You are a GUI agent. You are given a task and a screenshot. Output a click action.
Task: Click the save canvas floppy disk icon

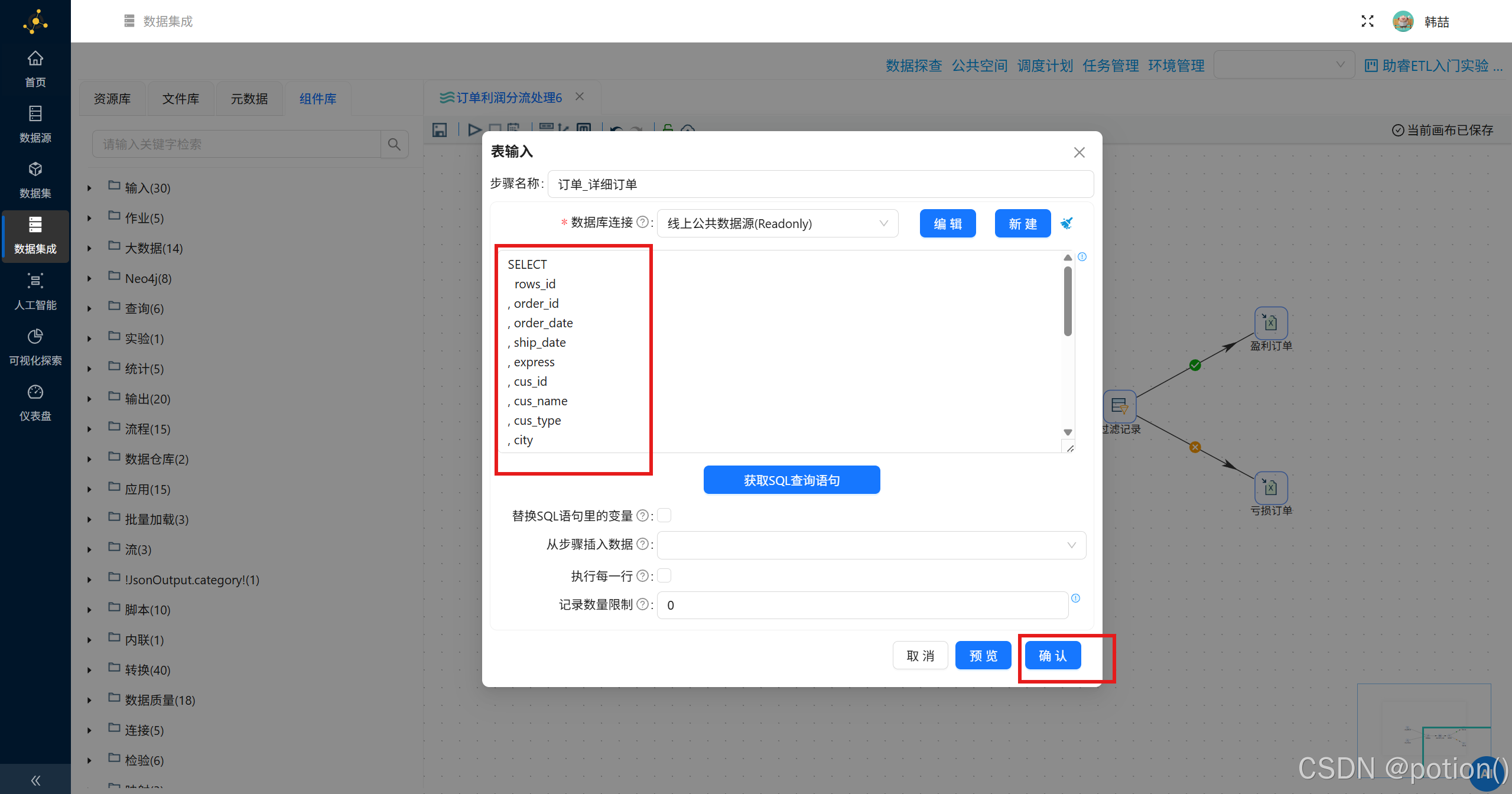(x=440, y=129)
